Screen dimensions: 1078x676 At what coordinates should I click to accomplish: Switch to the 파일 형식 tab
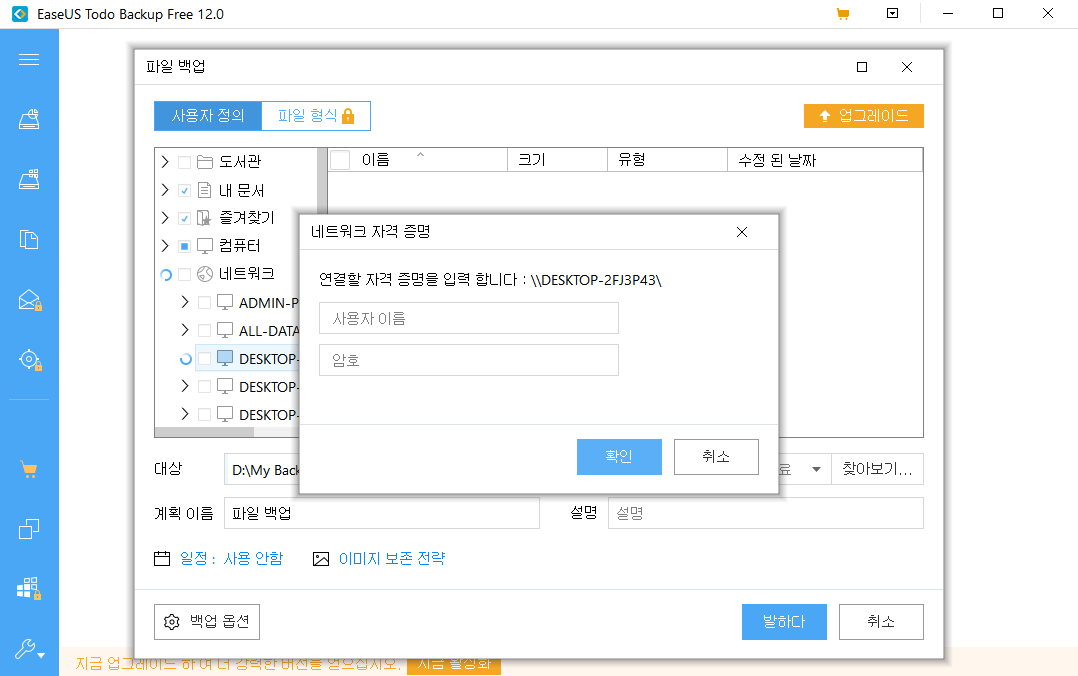pyautogui.click(x=307, y=115)
